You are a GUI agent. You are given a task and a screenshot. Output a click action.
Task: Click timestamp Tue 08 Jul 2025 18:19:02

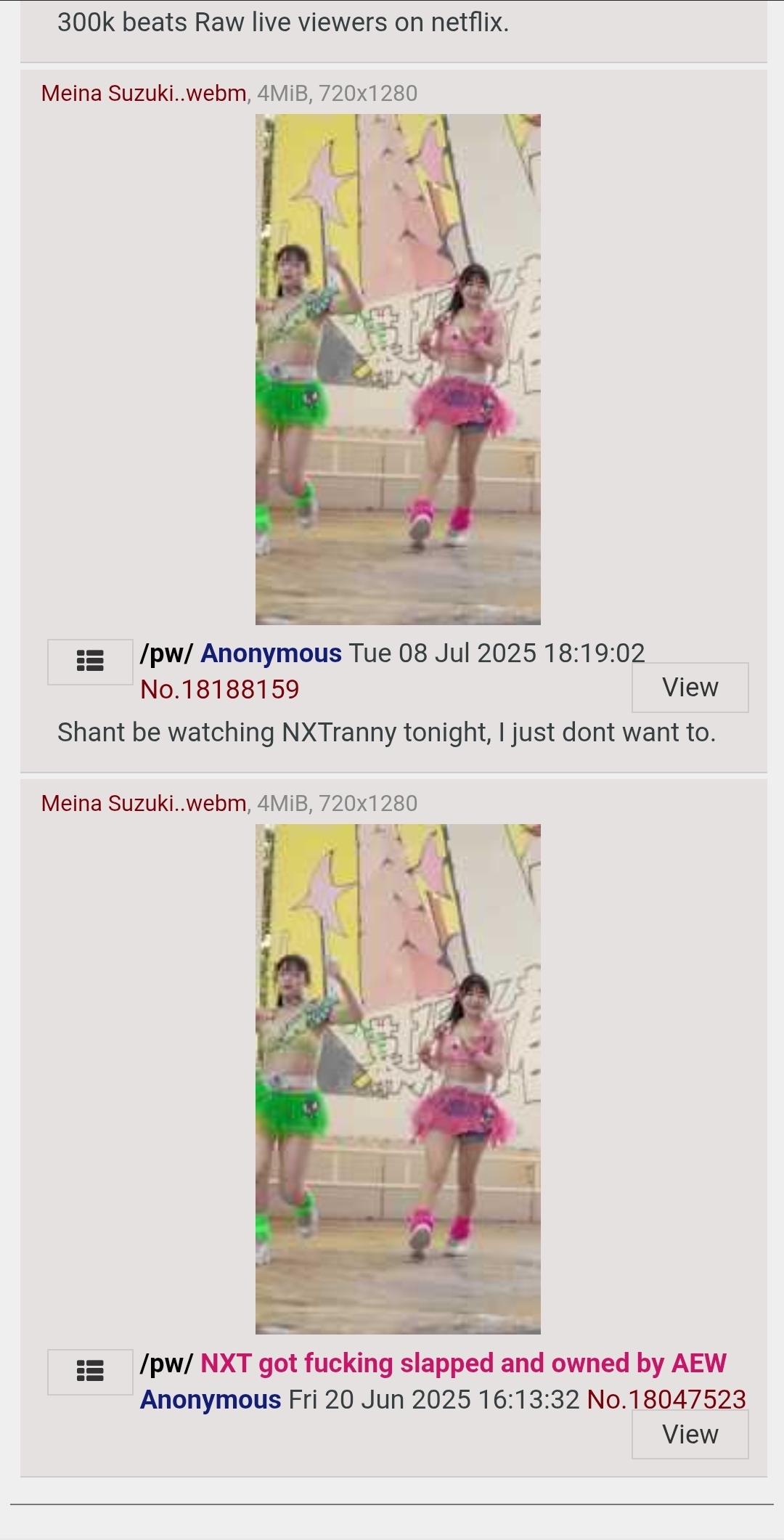click(497, 653)
